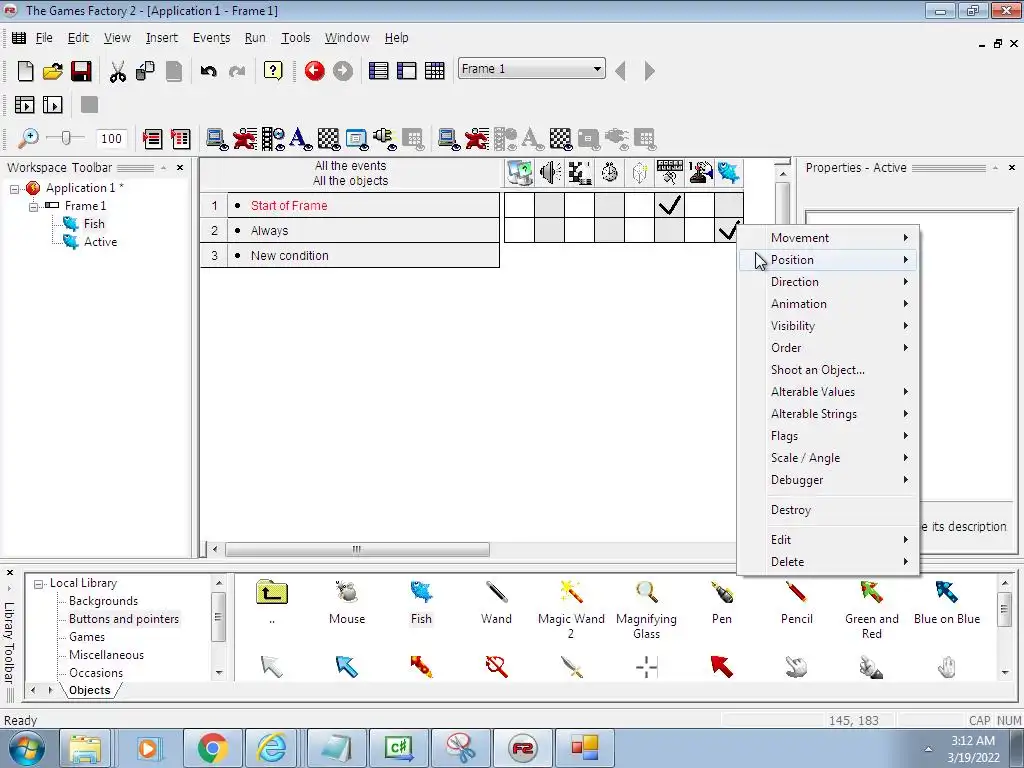Open the Frame Editor icon

(x=406, y=71)
